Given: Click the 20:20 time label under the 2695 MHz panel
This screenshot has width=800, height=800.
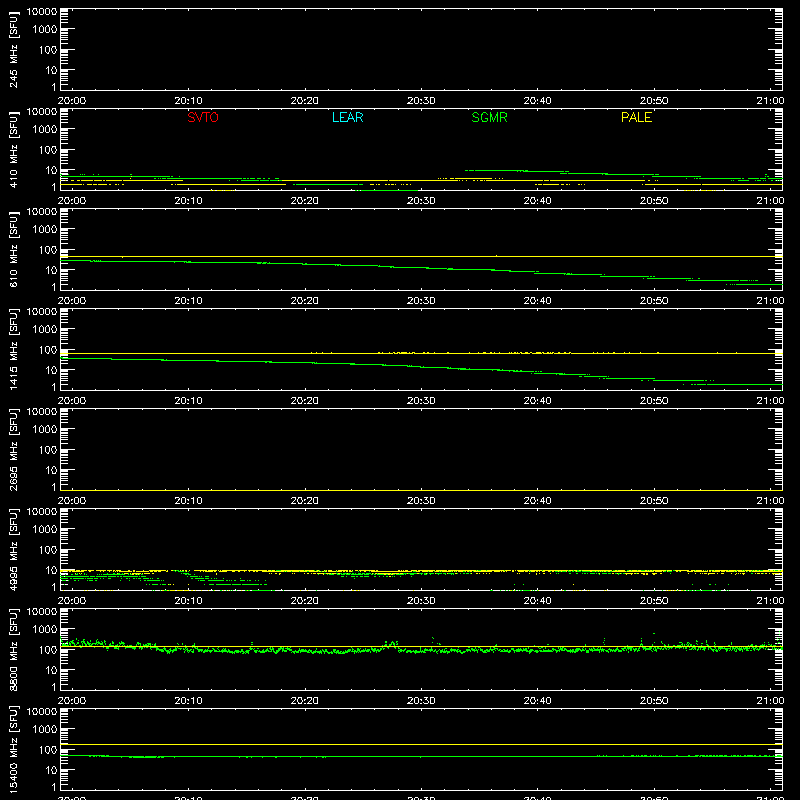Looking at the screenshot, I should click(305, 501).
